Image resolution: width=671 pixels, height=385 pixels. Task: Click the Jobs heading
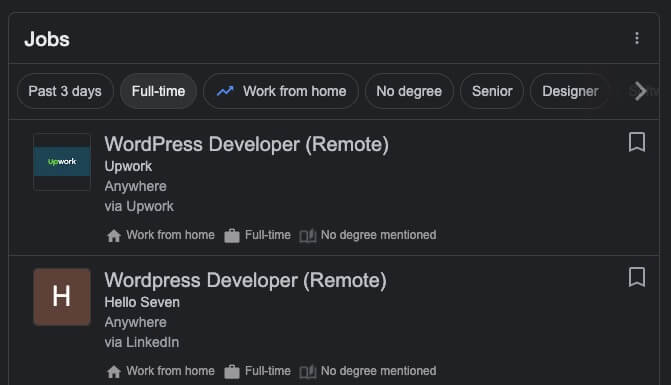tap(47, 39)
